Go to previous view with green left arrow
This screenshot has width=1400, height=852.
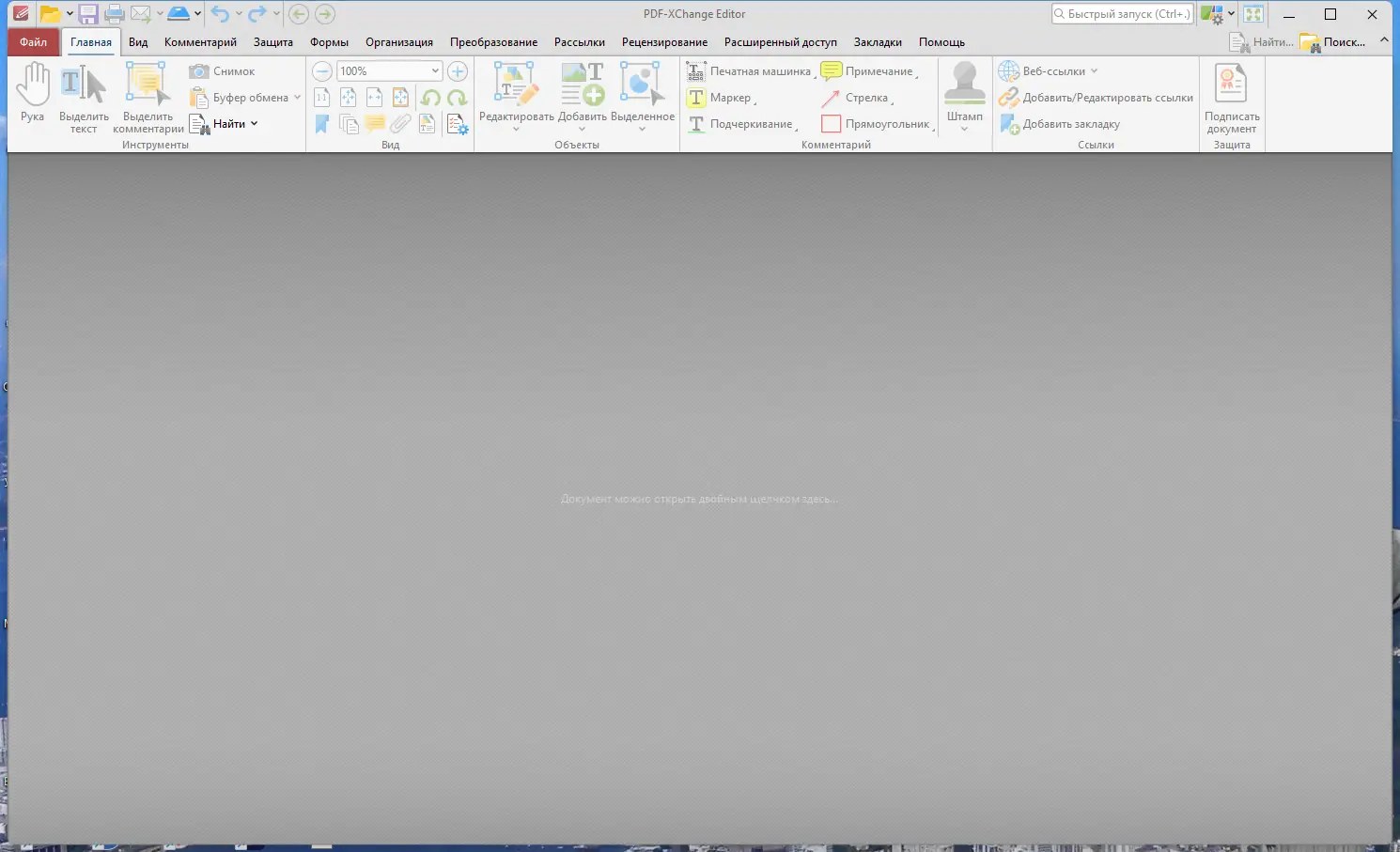(299, 14)
